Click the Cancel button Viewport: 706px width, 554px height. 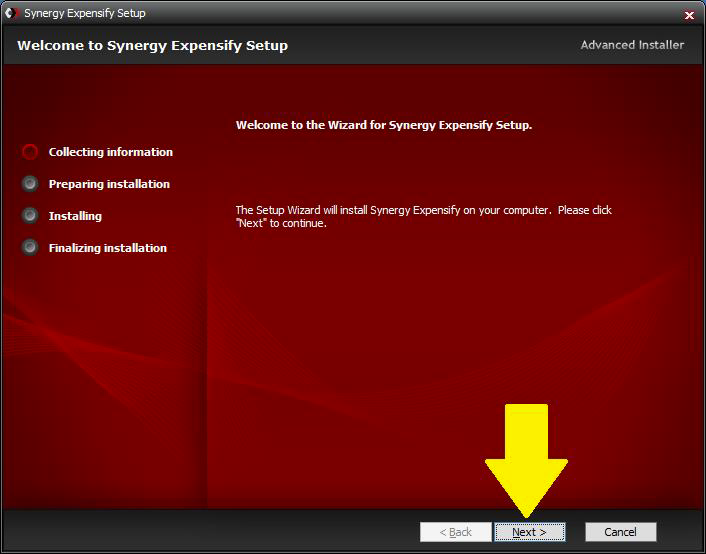coord(620,532)
